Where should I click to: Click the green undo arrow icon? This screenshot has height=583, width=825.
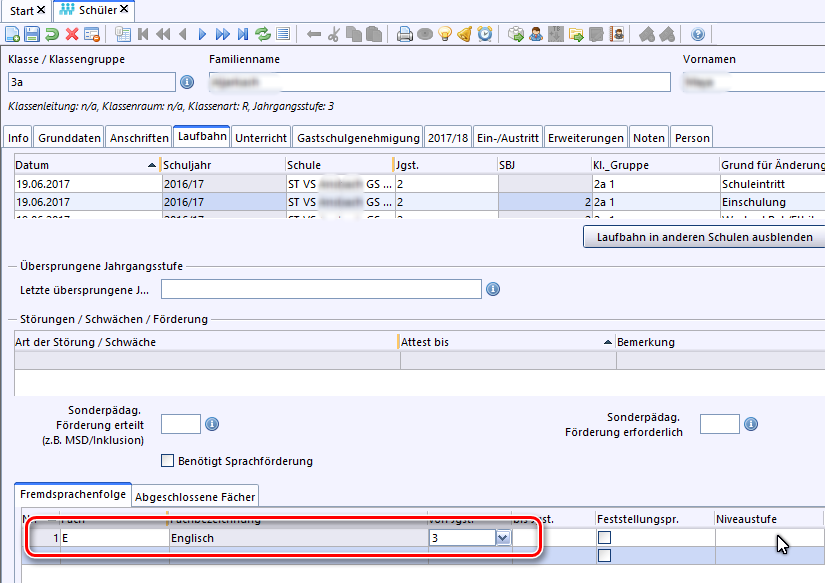point(52,34)
